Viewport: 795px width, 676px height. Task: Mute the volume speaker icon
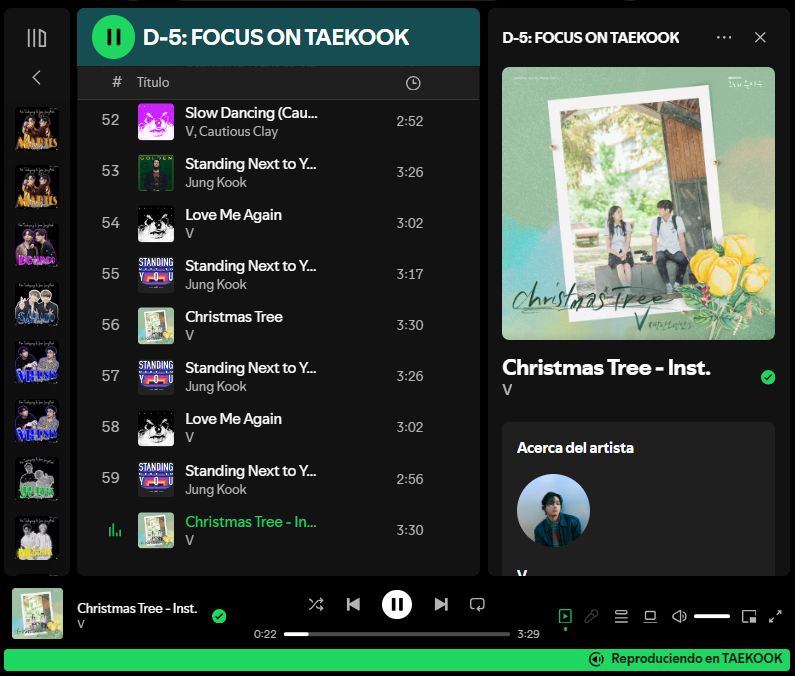coord(679,616)
